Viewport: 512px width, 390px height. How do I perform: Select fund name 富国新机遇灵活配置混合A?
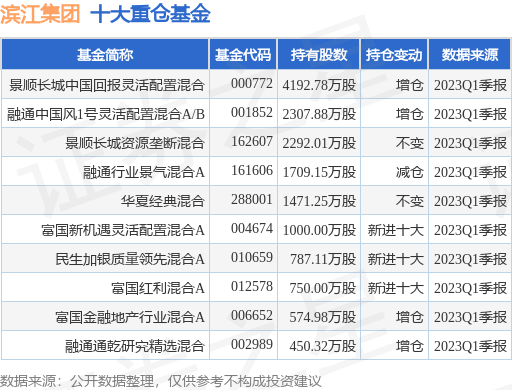123,230
